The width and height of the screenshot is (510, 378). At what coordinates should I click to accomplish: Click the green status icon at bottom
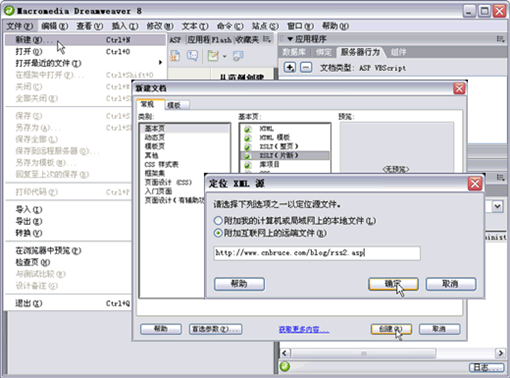click(x=285, y=366)
